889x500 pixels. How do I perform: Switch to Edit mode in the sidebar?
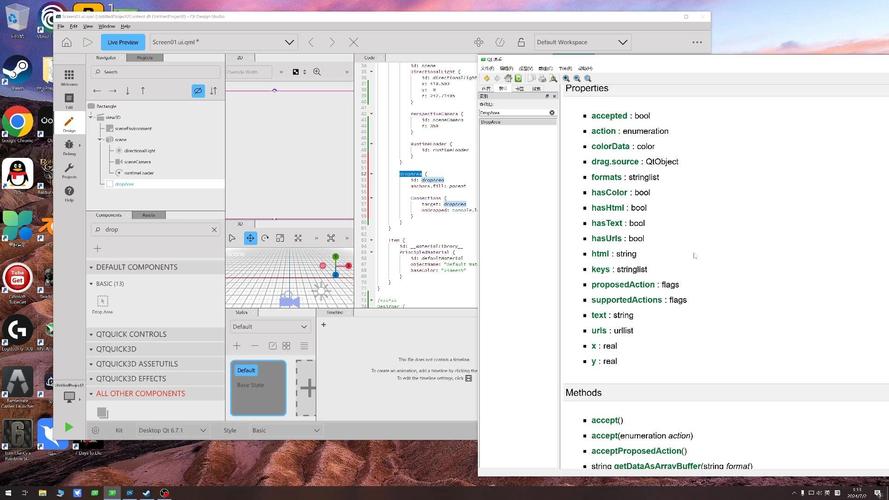(69, 101)
